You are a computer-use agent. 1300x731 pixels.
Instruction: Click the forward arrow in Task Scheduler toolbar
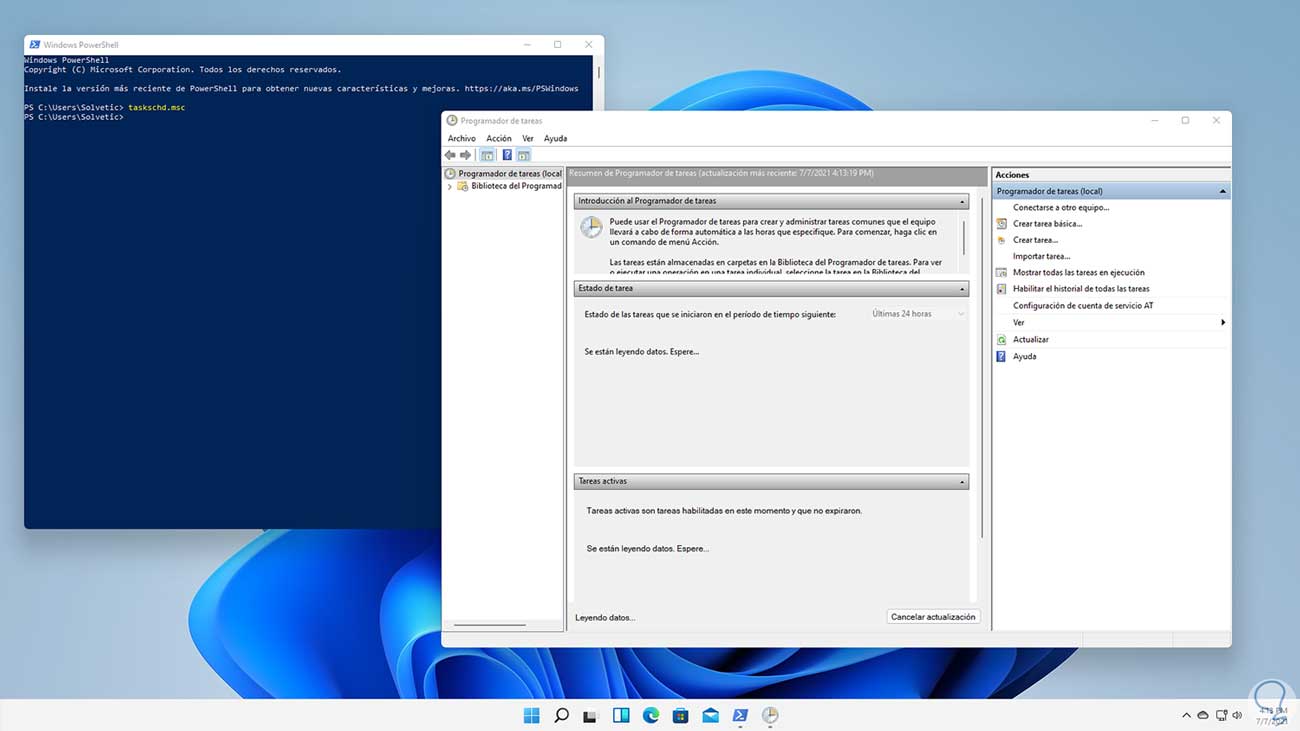click(x=465, y=155)
